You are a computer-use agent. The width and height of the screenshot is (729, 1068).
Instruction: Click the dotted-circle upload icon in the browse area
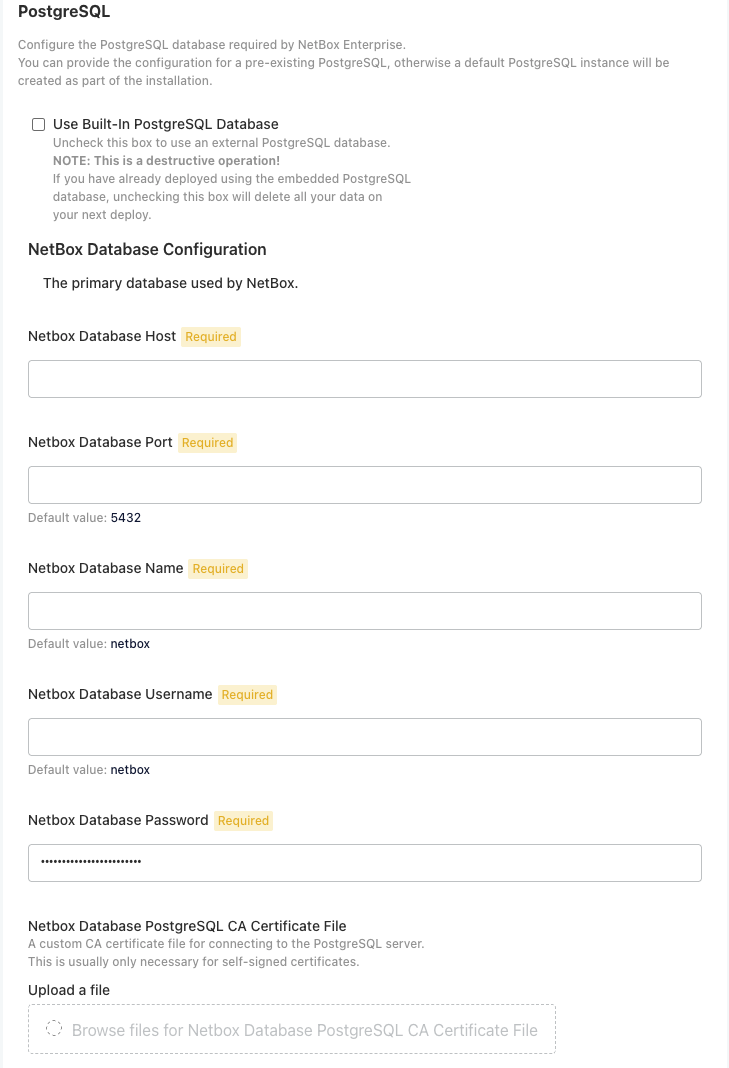coord(53,1026)
